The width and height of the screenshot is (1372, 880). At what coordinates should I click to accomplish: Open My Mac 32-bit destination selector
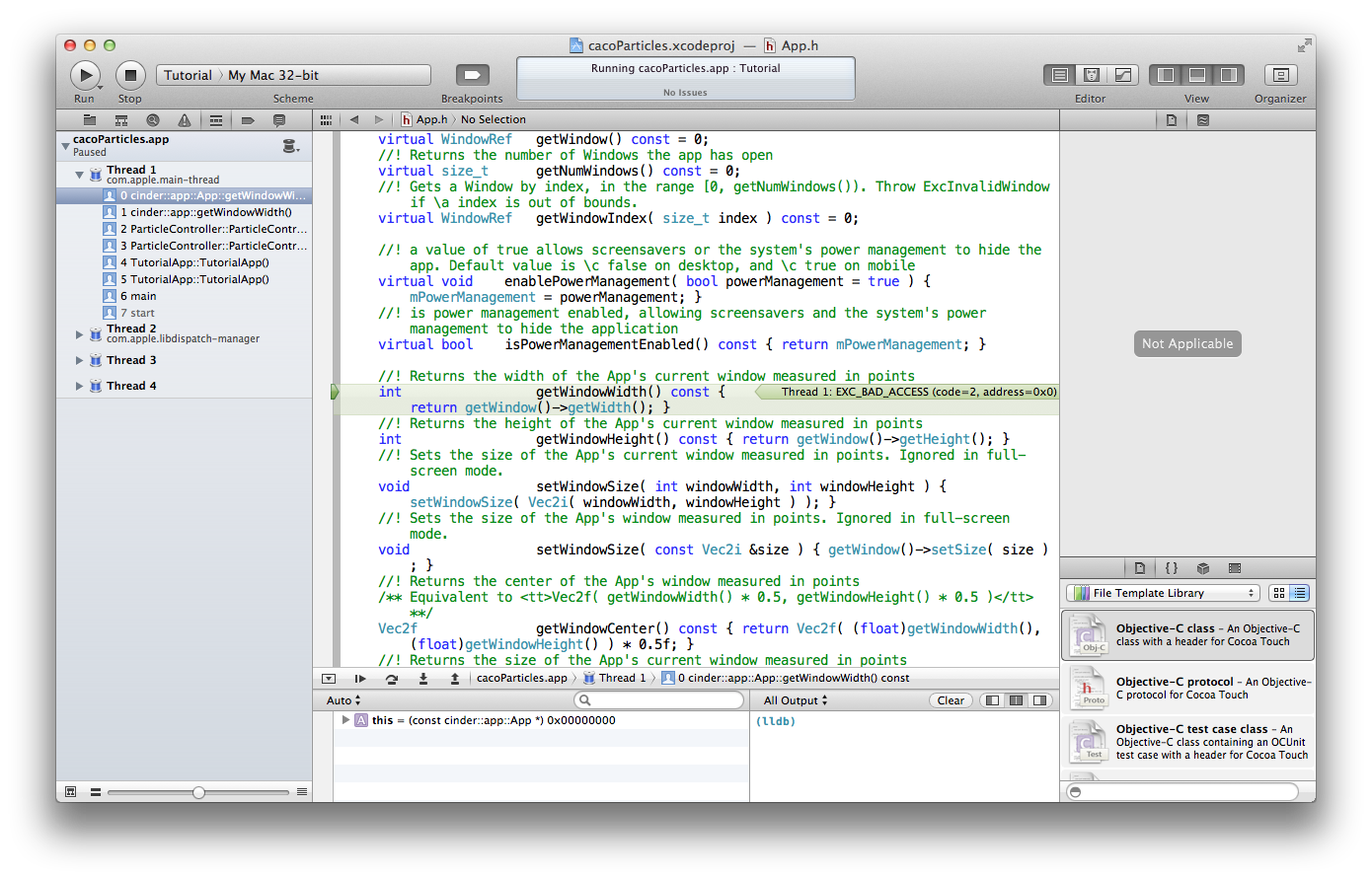[x=273, y=75]
